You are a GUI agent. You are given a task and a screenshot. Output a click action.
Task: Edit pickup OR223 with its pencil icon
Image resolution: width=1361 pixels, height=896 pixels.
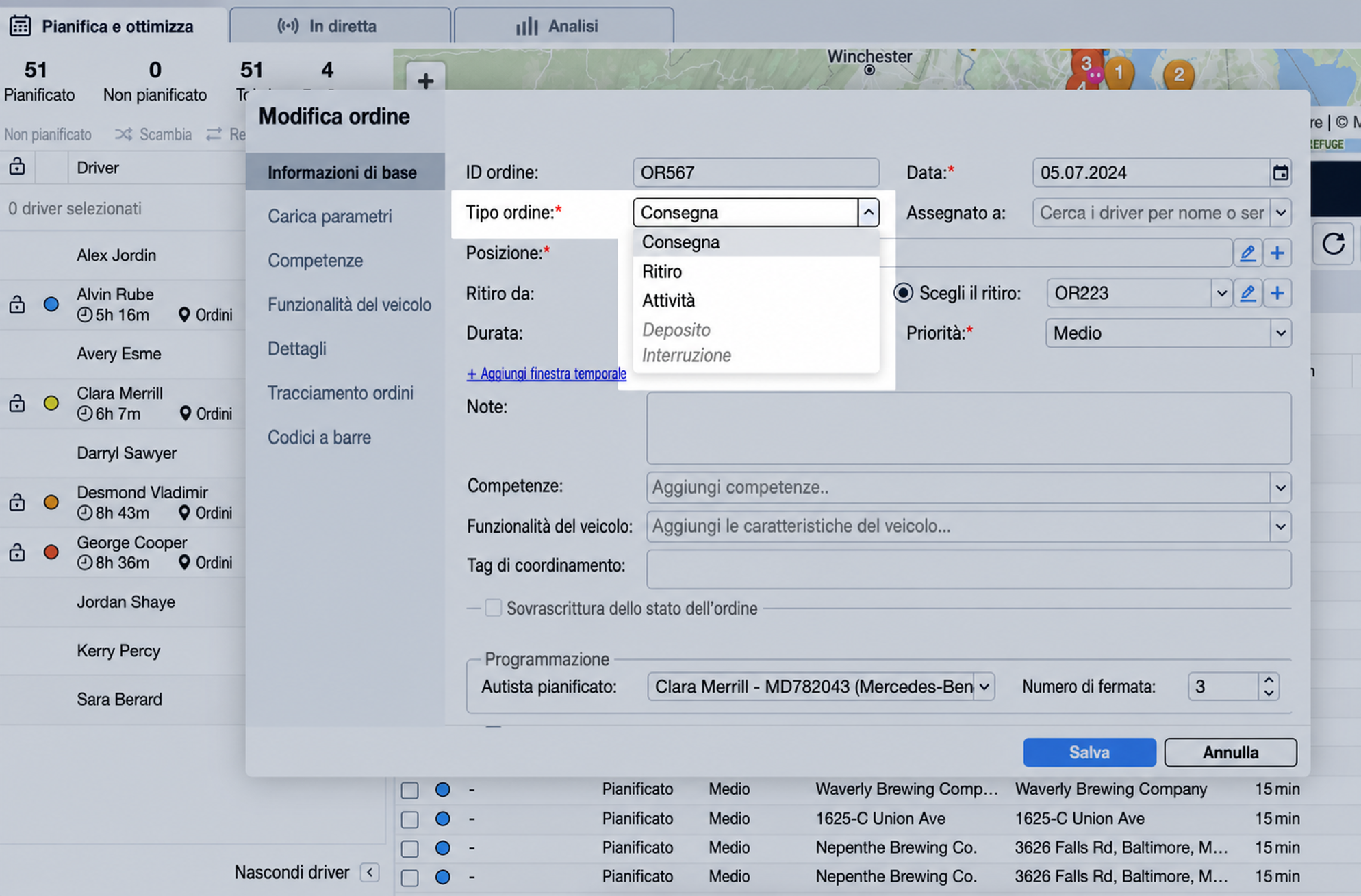click(x=1247, y=294)
